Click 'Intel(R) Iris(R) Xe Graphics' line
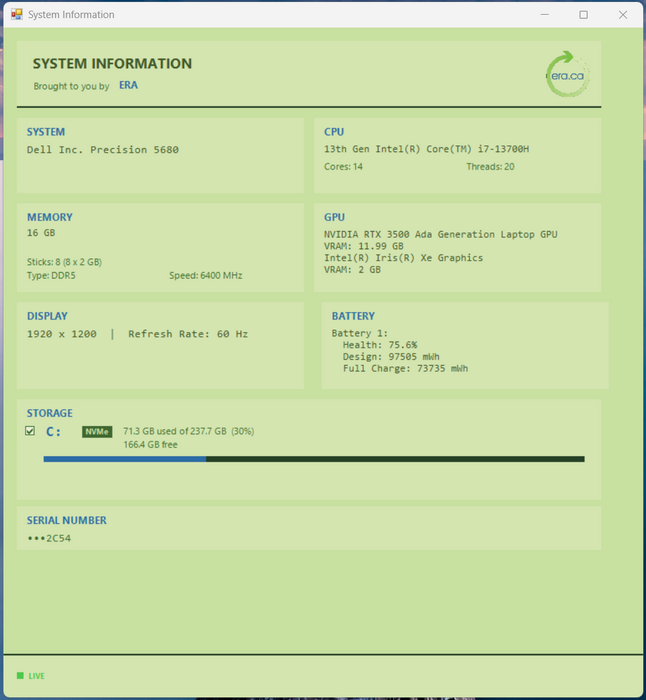 404,258
